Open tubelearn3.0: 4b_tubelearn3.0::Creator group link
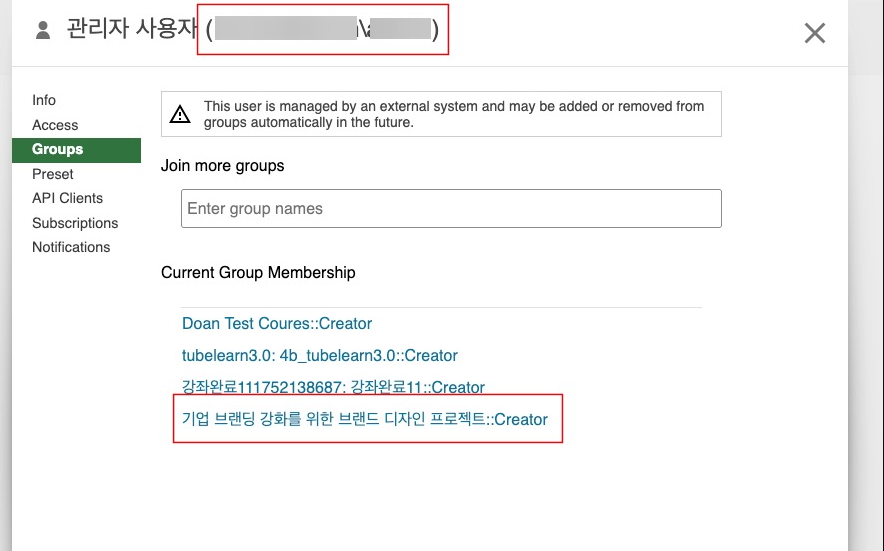 pos(320,355)
